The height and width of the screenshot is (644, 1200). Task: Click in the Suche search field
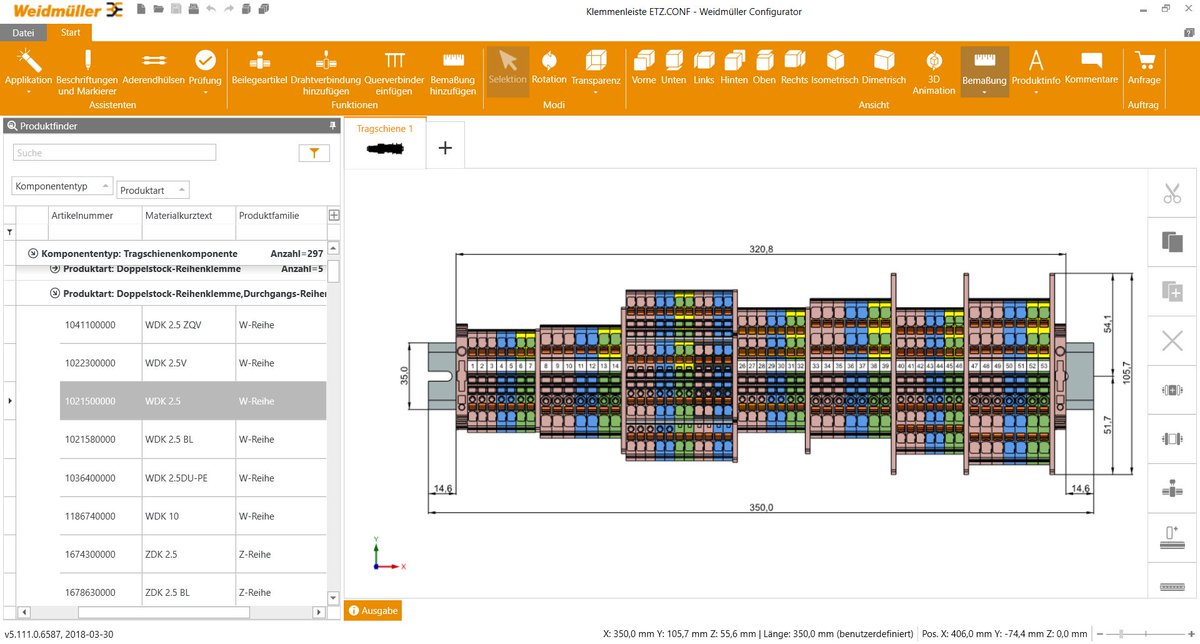tap(114, 153)
